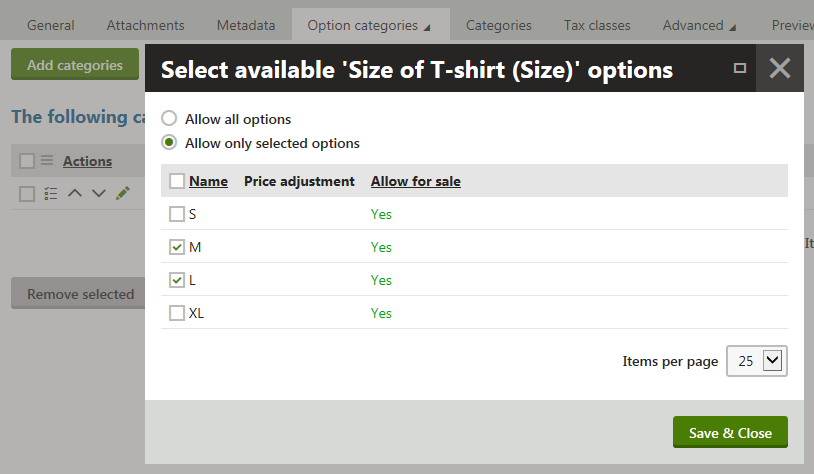
Task: Expand the Option categories tab menu
Action: 427,28
